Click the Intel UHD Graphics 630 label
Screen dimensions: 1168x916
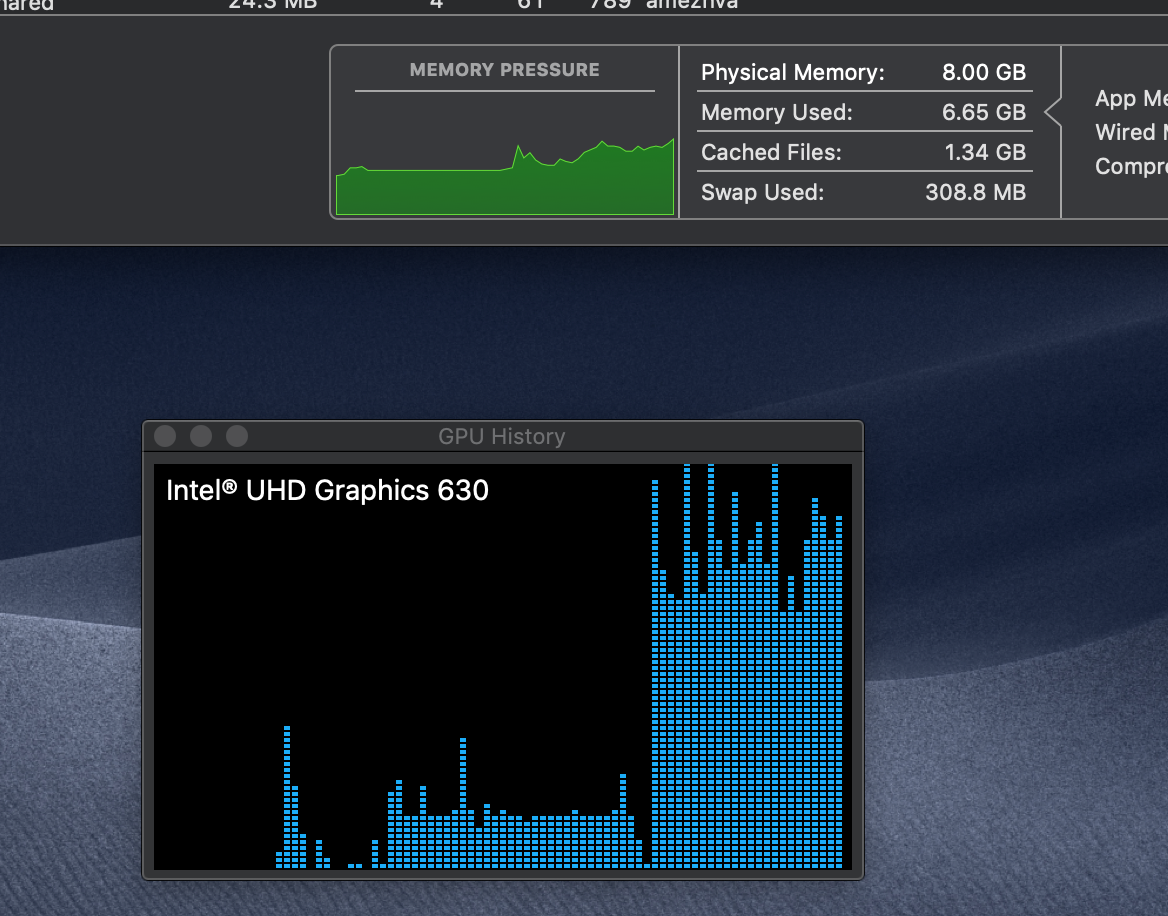click(327, 491)
